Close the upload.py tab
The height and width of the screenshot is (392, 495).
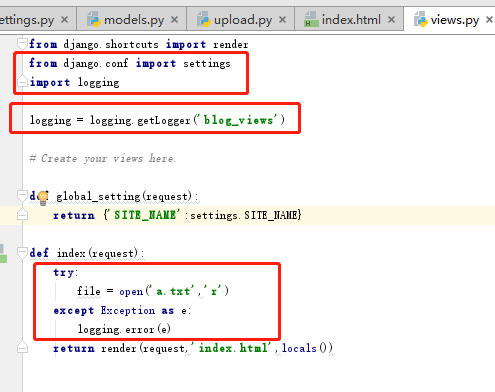click(282, 20)
